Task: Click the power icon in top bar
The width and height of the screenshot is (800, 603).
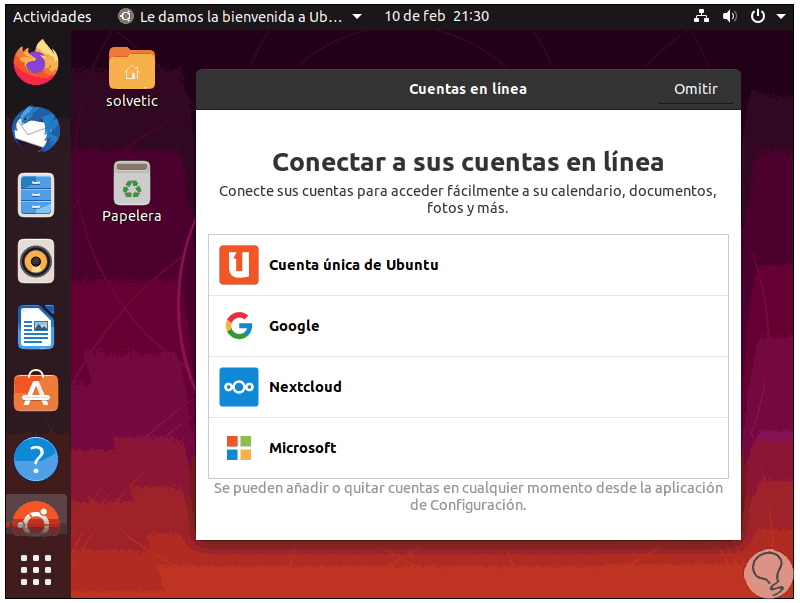Action: coord(758,16)
